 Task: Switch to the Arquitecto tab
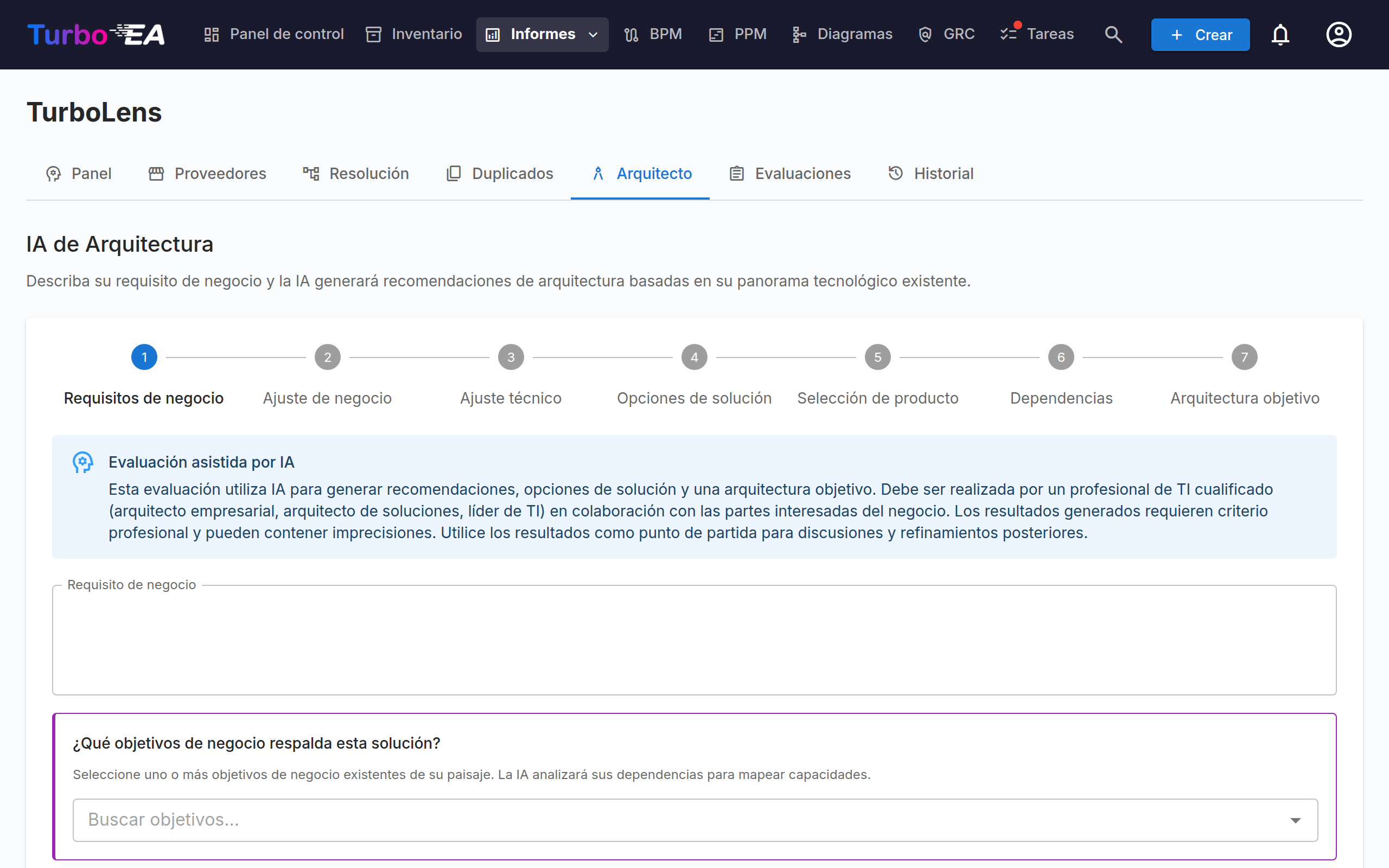coord(640,174)
